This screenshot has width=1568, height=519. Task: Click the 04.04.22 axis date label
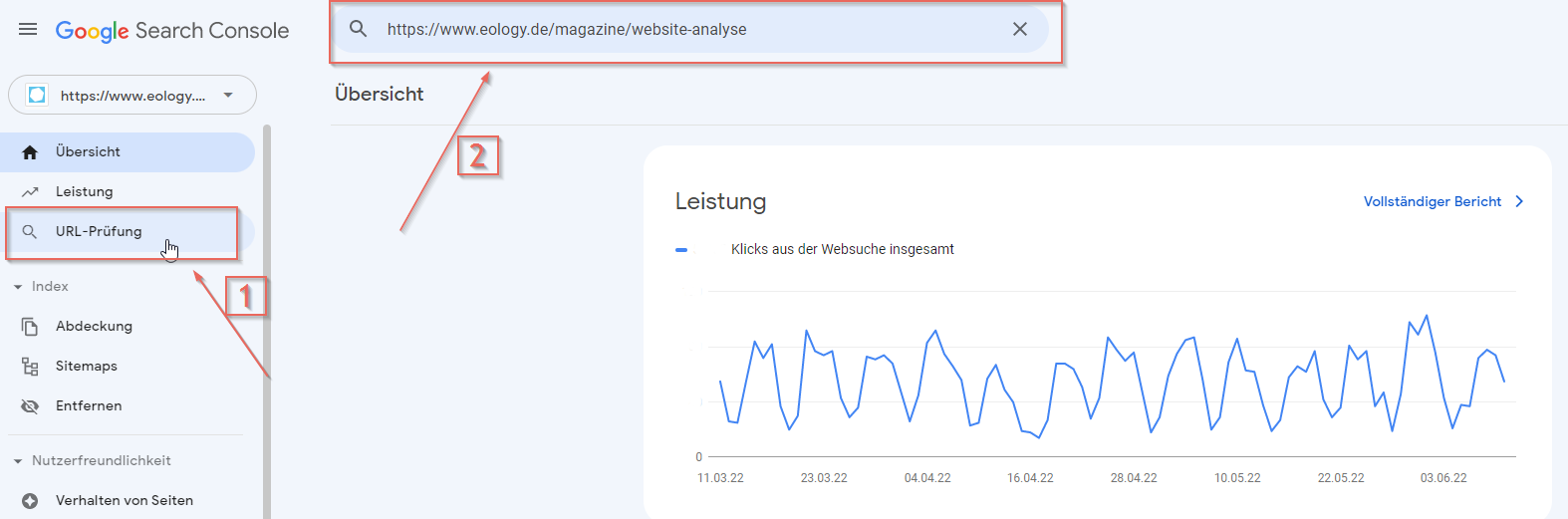click(x=927, y=478)
